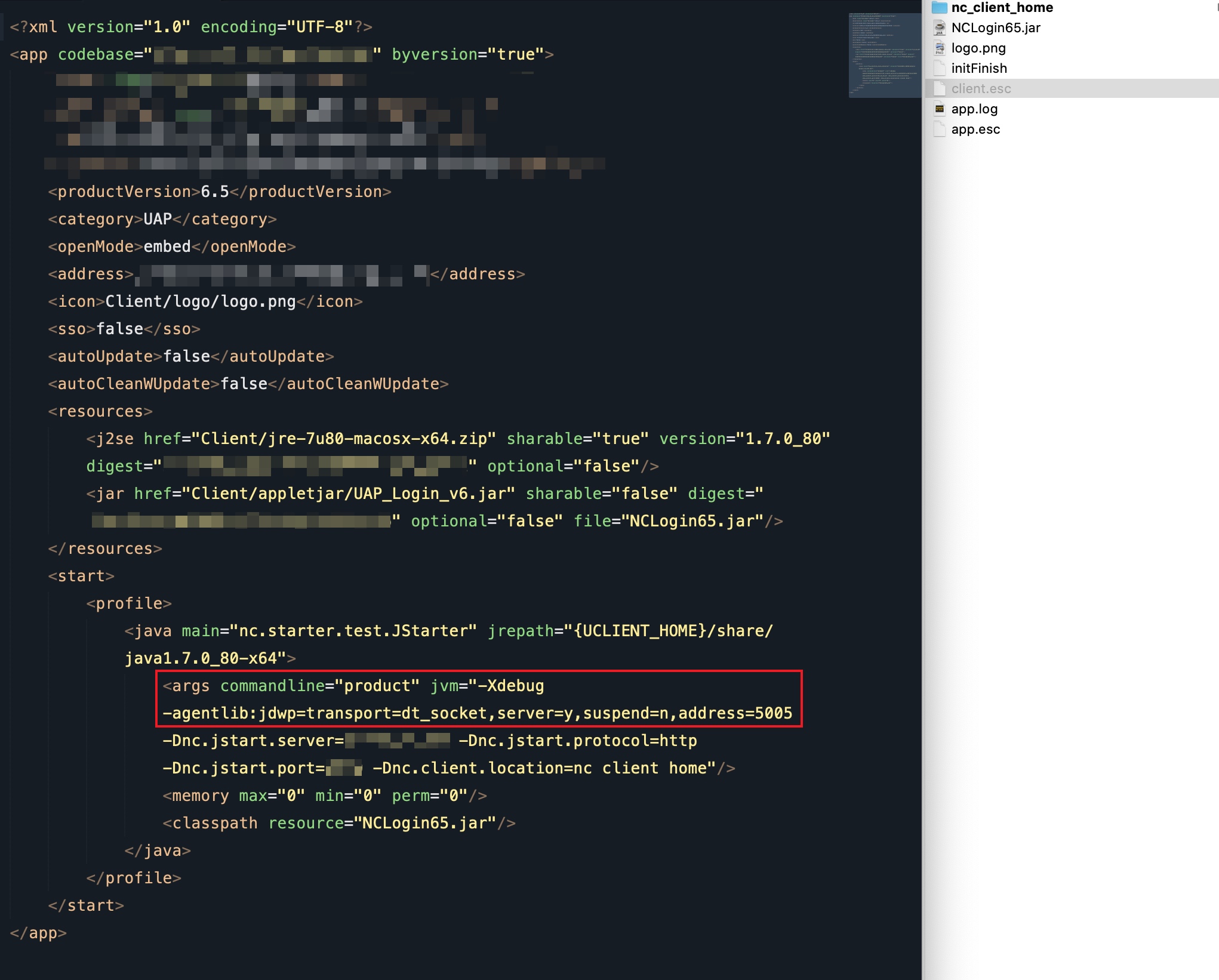Click the sso value false
Viewport: 1219px width, 980px height.
(120, 329)
